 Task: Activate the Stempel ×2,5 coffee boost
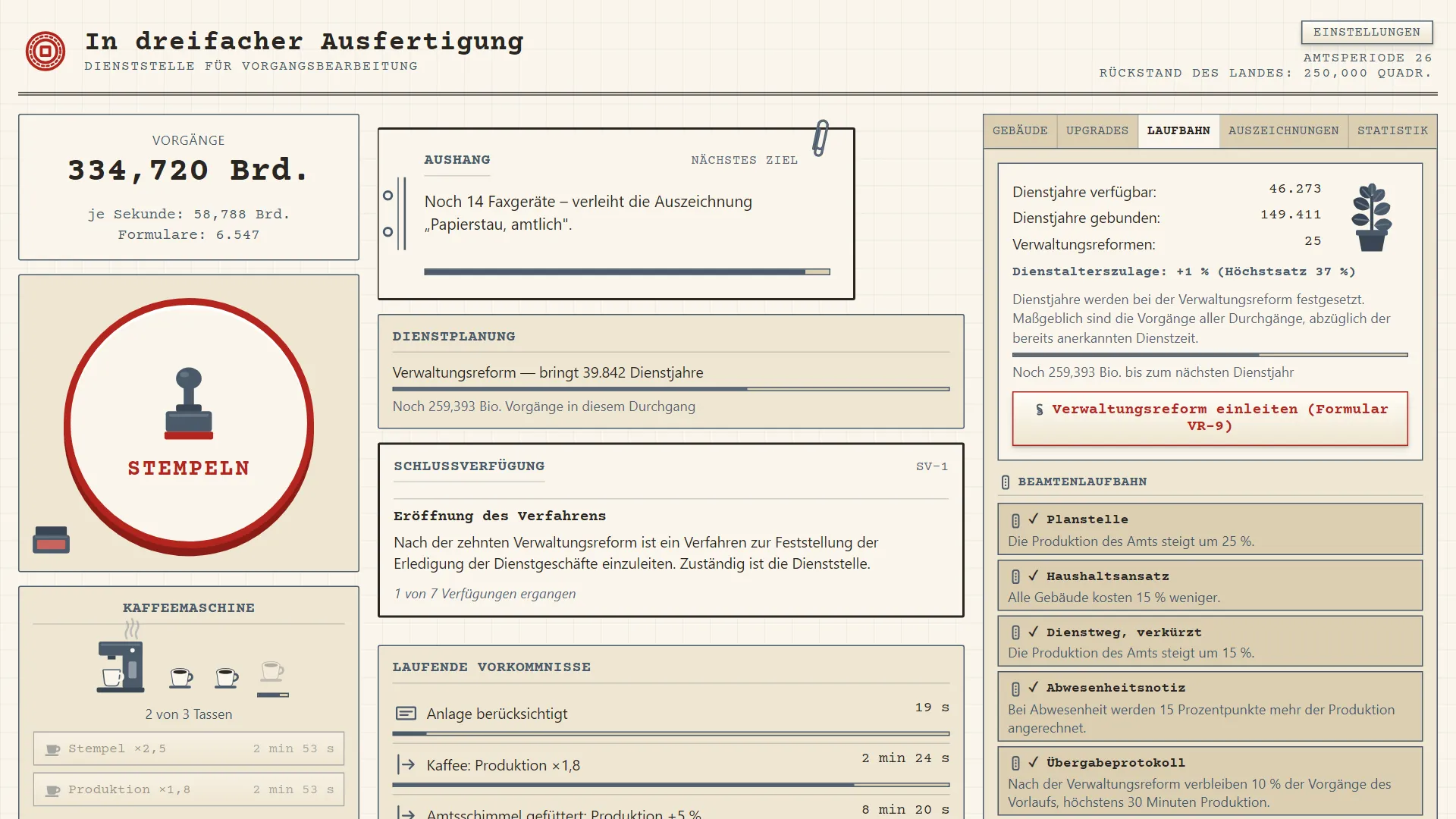click(x=189, y=748)
